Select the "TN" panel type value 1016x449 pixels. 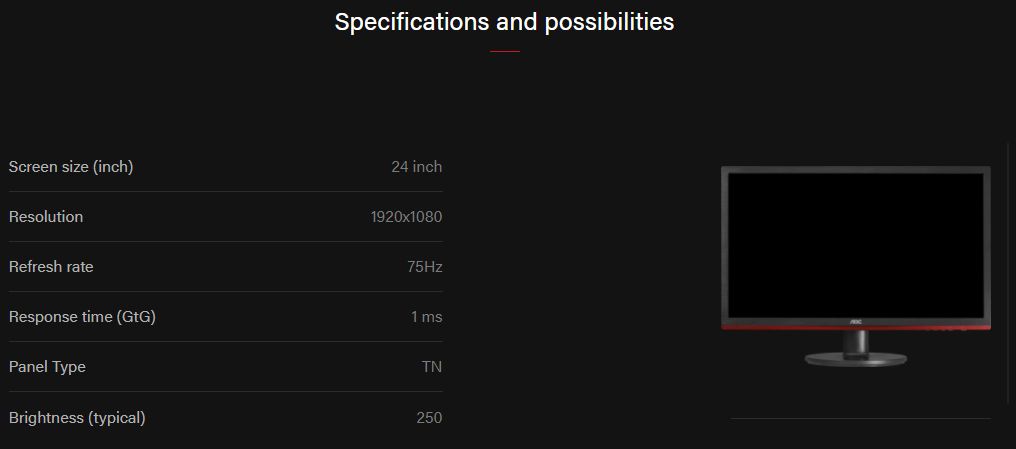pyautogui.click(x=431, y=367)
